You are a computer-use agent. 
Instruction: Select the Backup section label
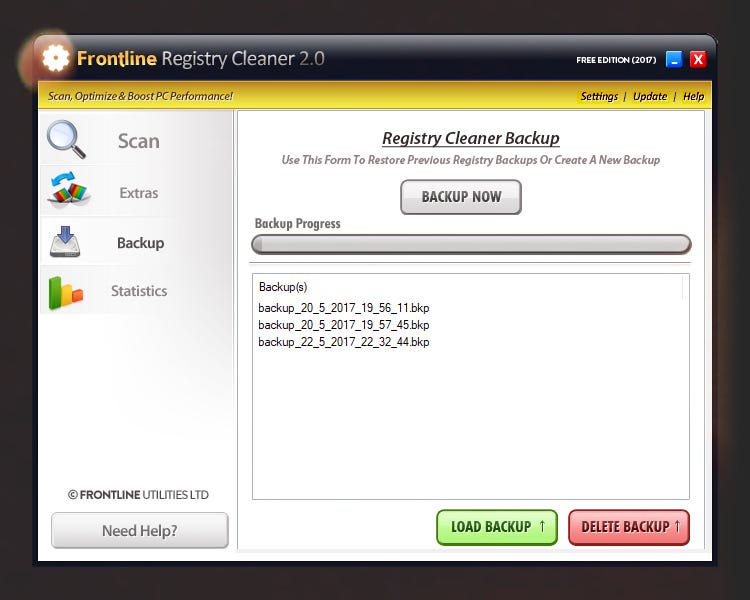click(141, 243)
